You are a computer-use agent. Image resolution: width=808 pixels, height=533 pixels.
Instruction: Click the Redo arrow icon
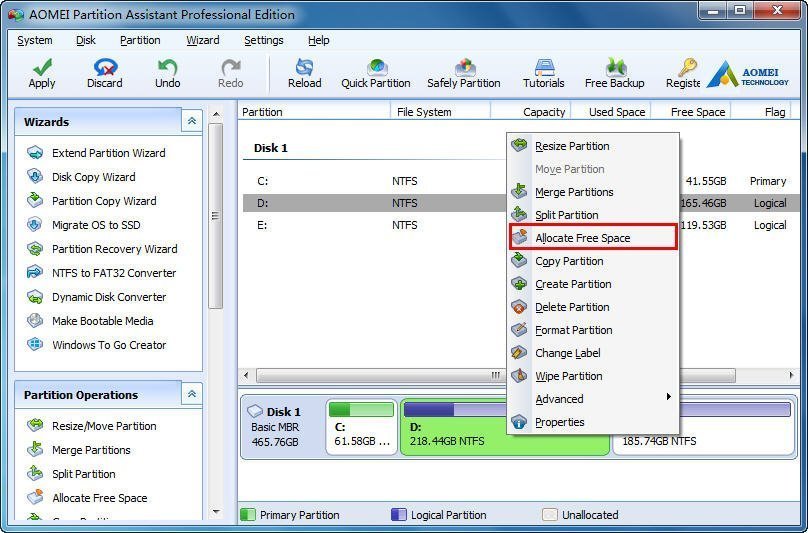[230, 67]
